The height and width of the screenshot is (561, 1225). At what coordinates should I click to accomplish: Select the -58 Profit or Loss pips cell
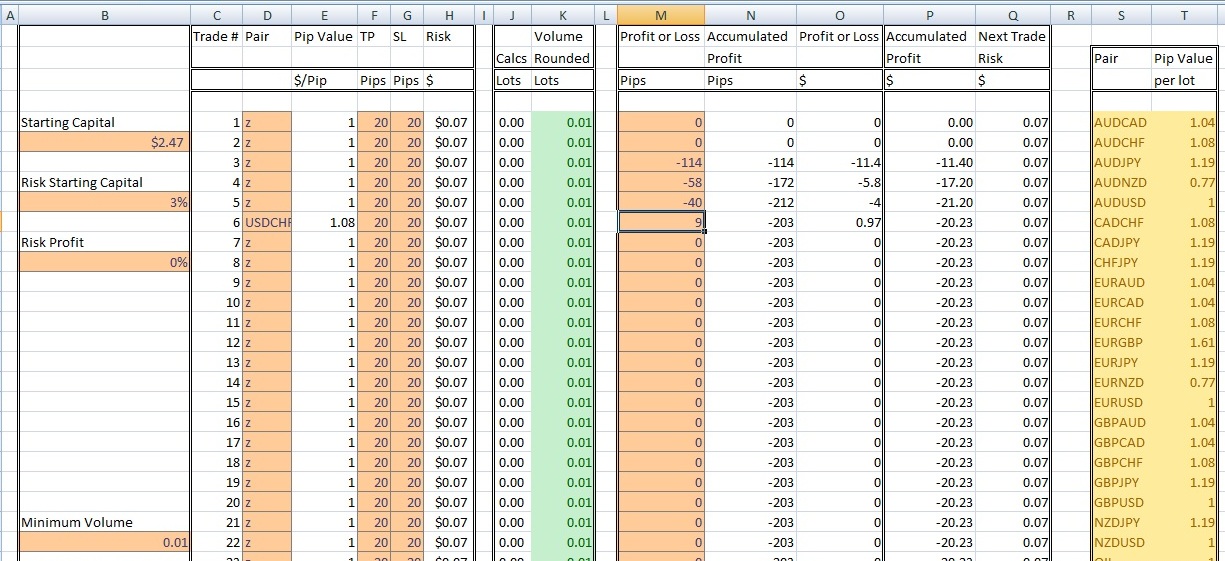661,182
